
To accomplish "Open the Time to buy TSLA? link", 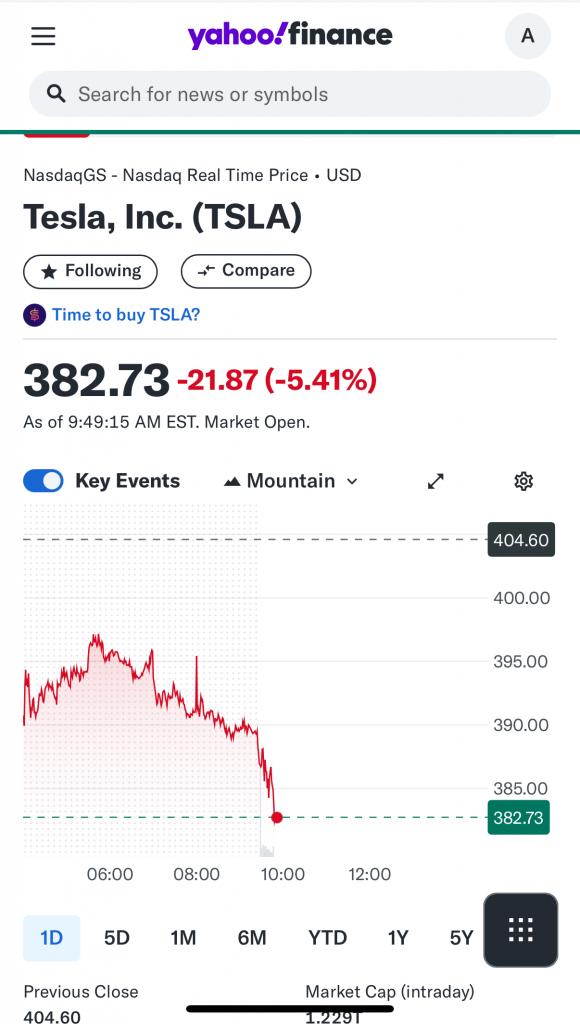I will [x=126, y=315].
